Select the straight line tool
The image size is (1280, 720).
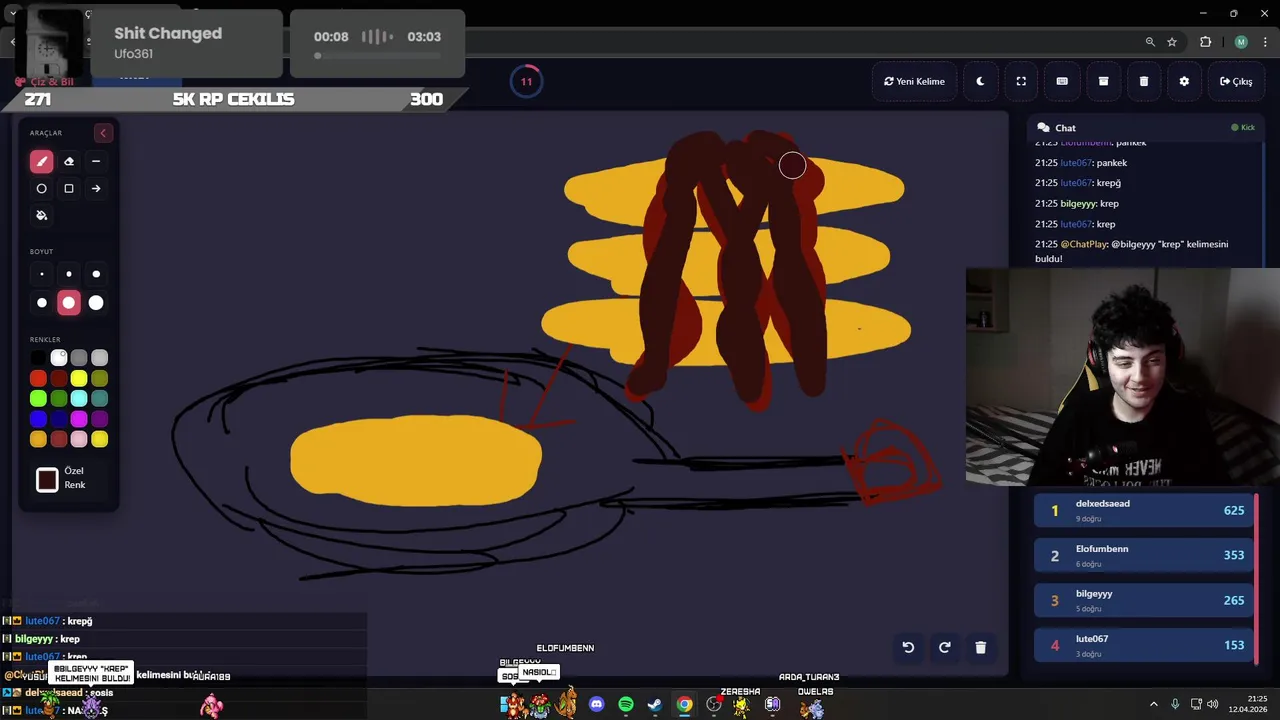point(96,161)
